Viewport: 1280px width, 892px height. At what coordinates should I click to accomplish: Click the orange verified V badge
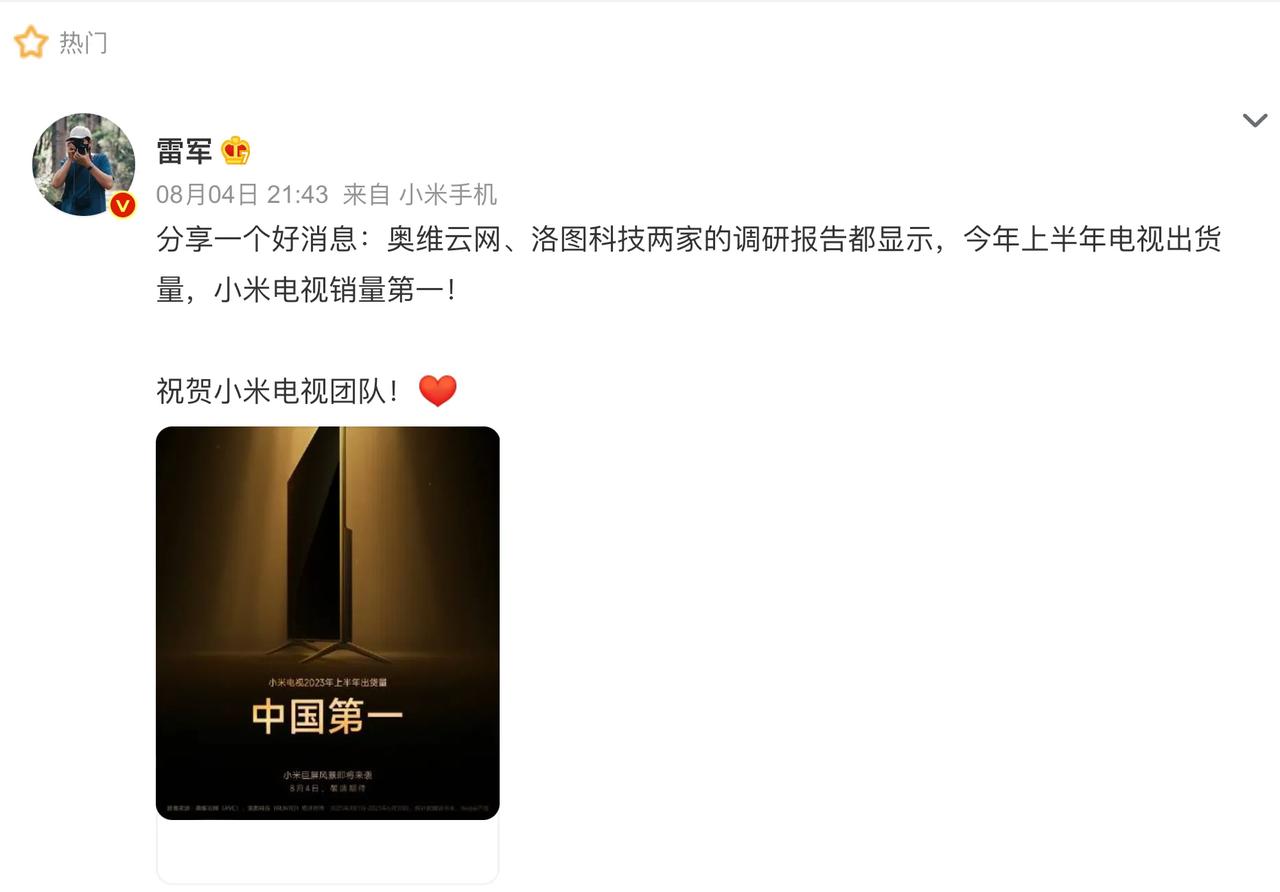(122, 205)
